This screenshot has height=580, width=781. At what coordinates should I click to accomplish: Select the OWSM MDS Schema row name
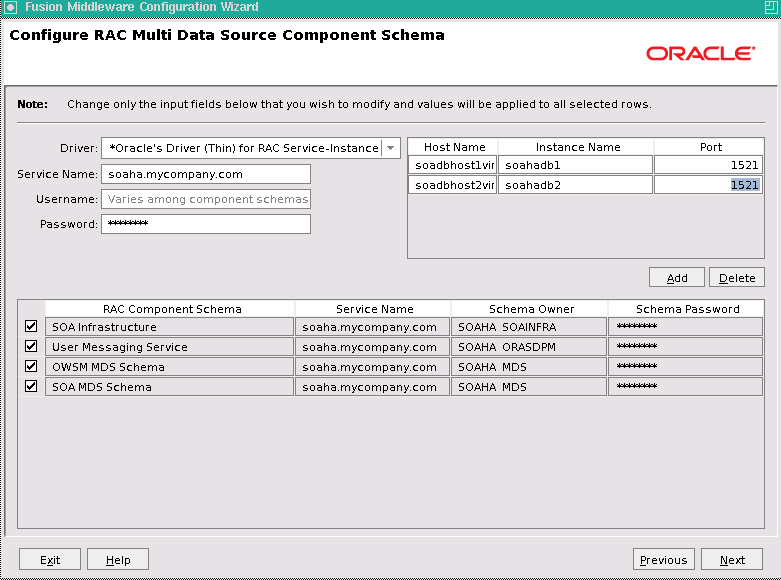[169, 367]
